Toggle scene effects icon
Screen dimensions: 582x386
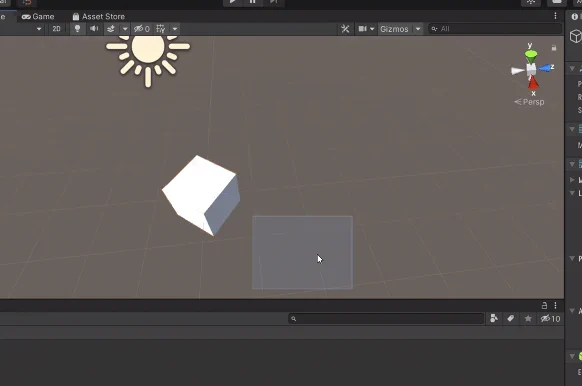111,29
